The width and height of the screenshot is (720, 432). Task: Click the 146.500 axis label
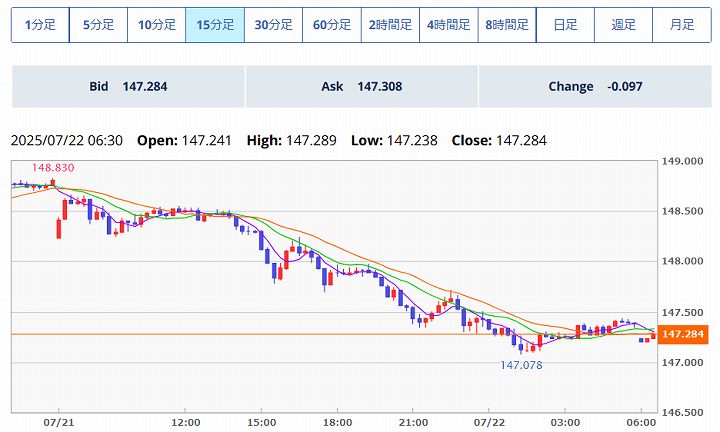[x=682, y=413]
